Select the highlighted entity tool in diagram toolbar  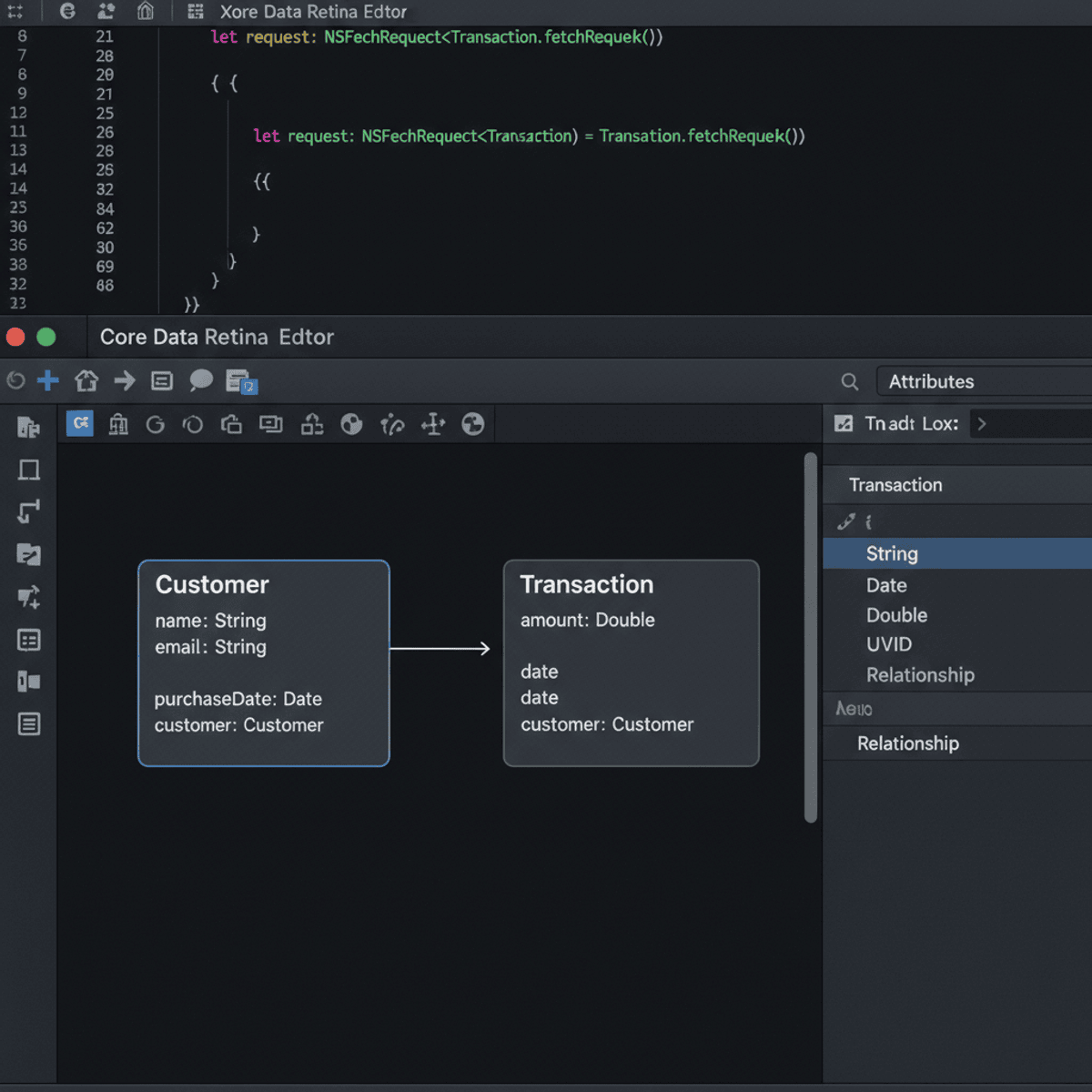tap(79, 424)
